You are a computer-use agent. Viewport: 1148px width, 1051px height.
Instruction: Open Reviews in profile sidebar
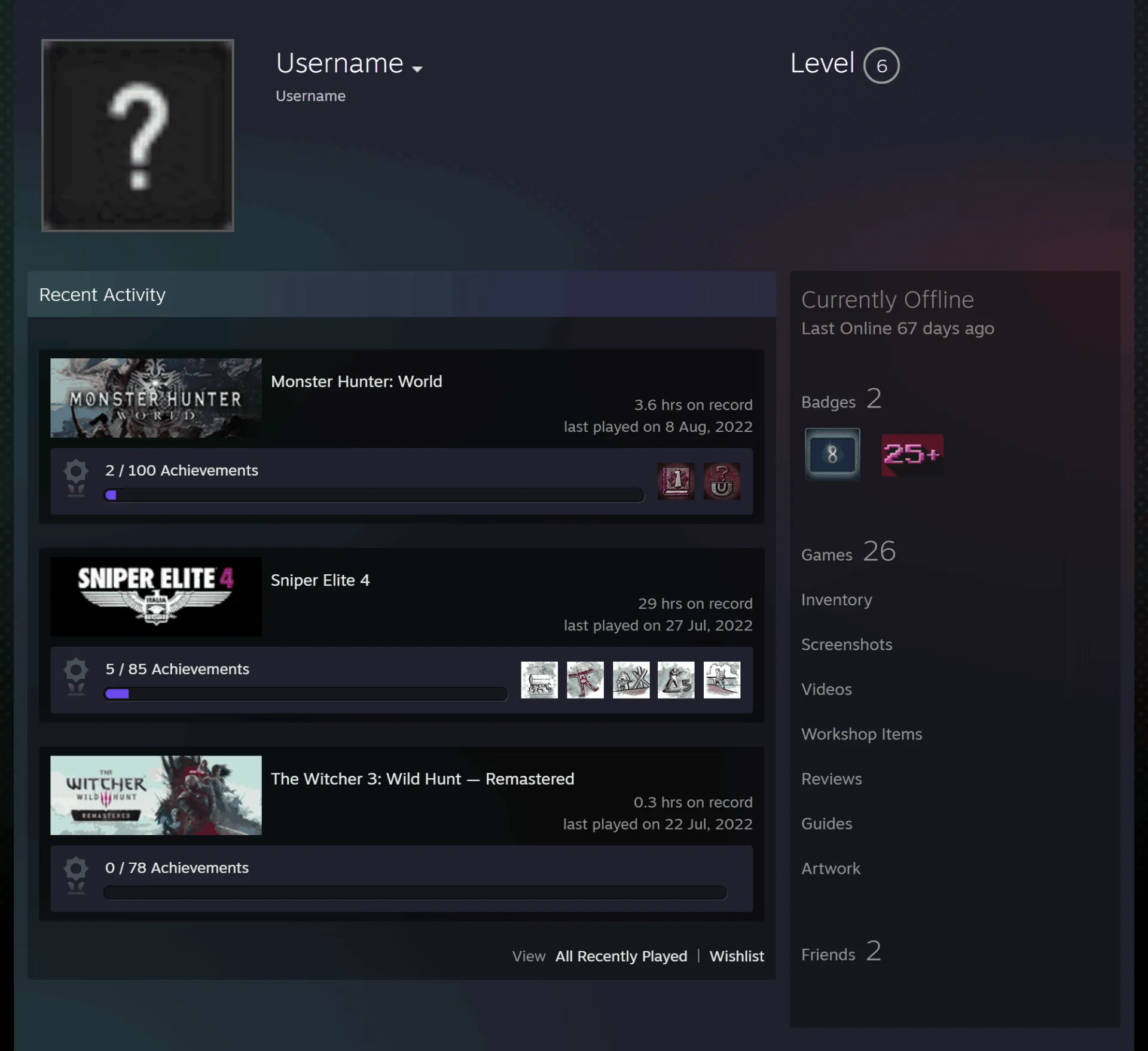pyautogui.click(x=832, y=779)
